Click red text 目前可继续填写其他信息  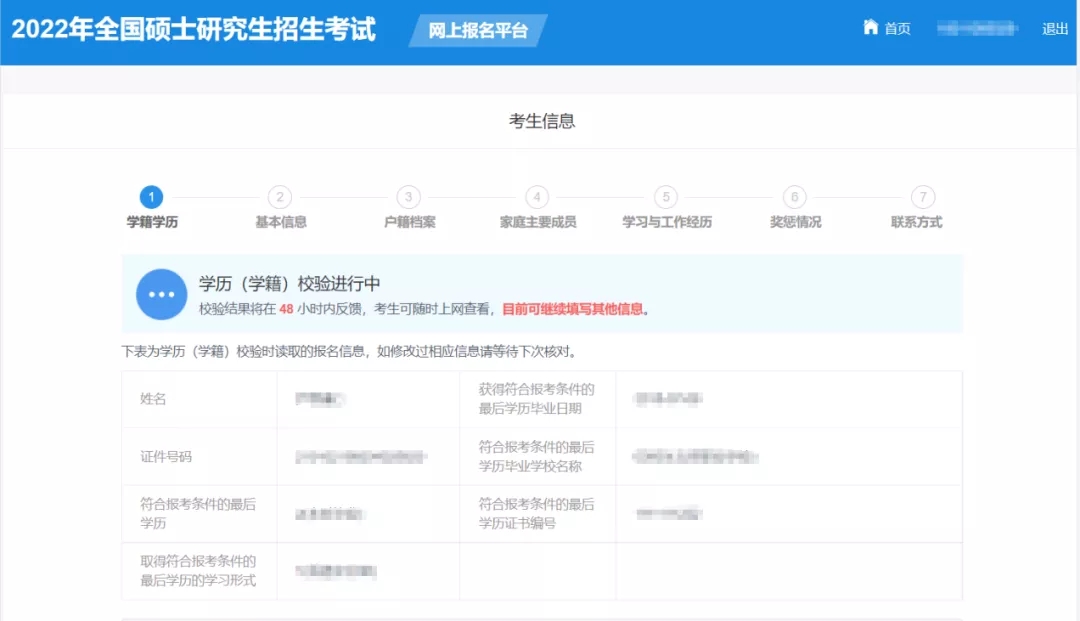(572, 309)
